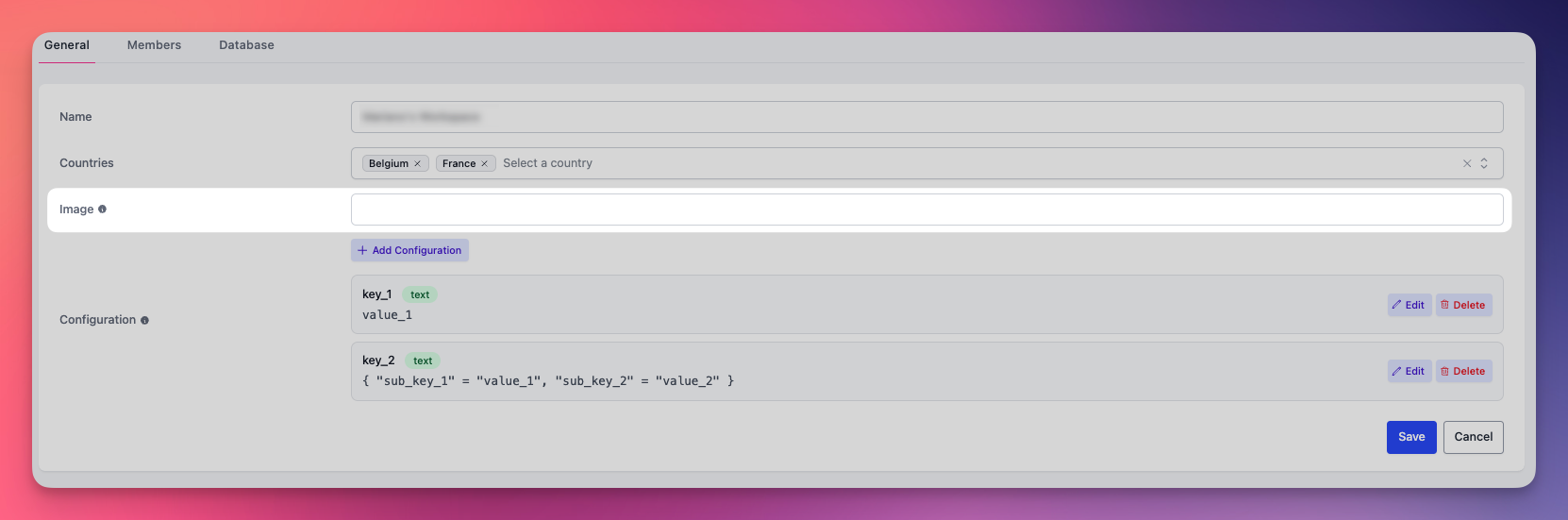1568x520 pixels.
Task: Delete the key_2 configuration entry
Action: point(1463,371)
